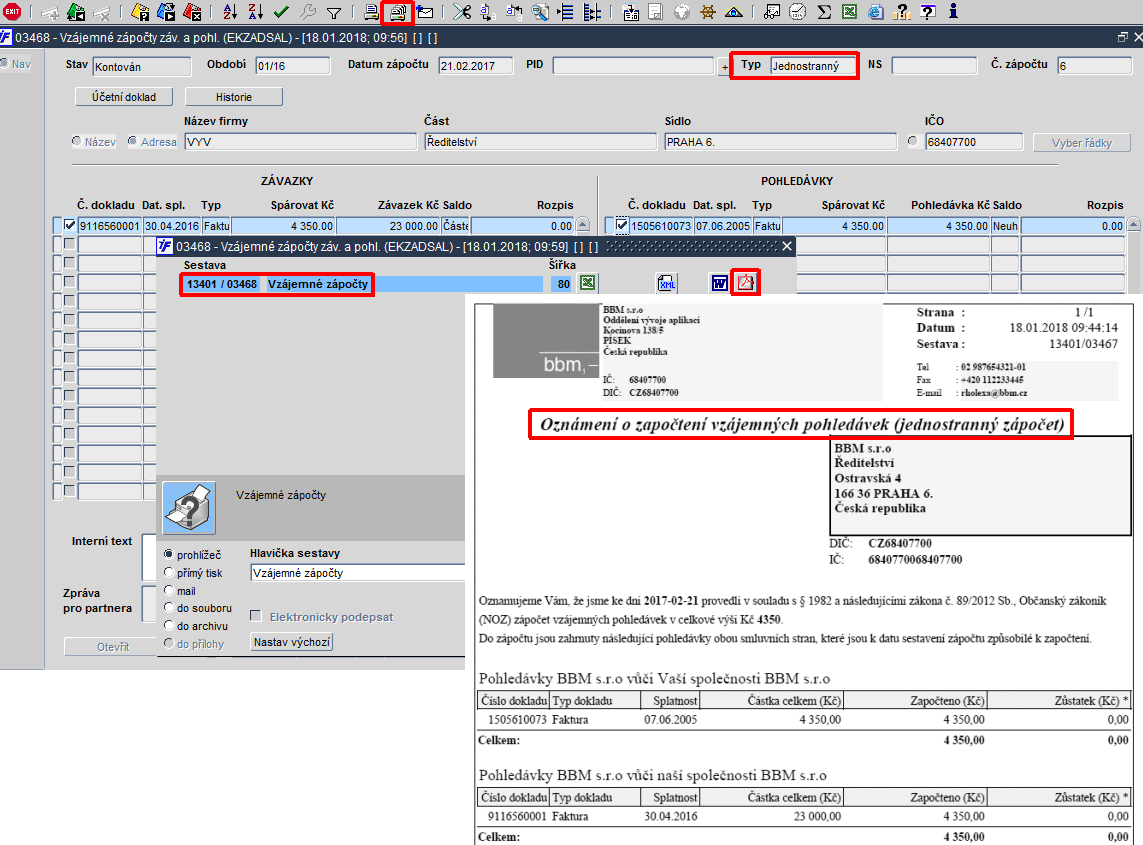Screen dimensions: 1143x845
Task: Click the 'Závazek Kč' value 23 000.00
Action: click(389, 226)
